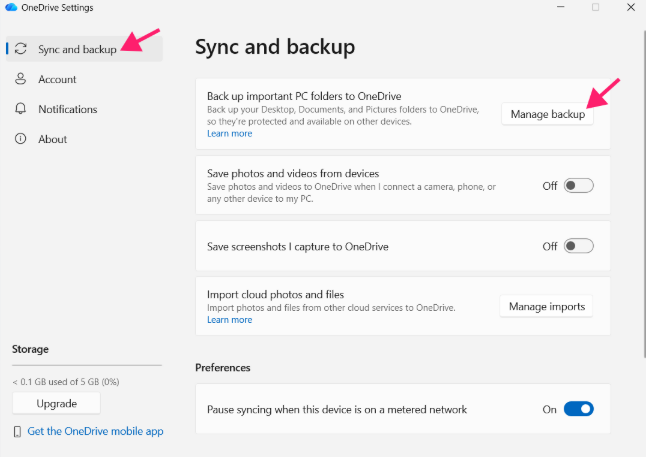
Task: Enable Save photos and videos from devices
Action: coord(578,186)
